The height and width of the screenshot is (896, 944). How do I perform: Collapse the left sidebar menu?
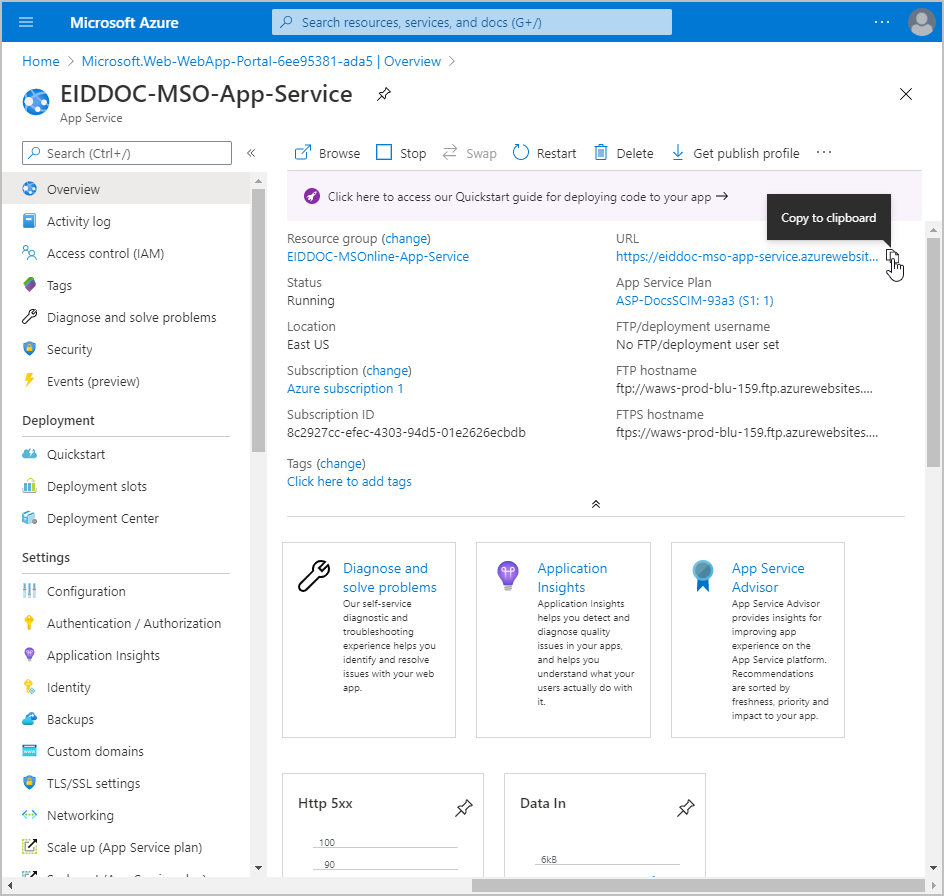click(x=251, y=153)
